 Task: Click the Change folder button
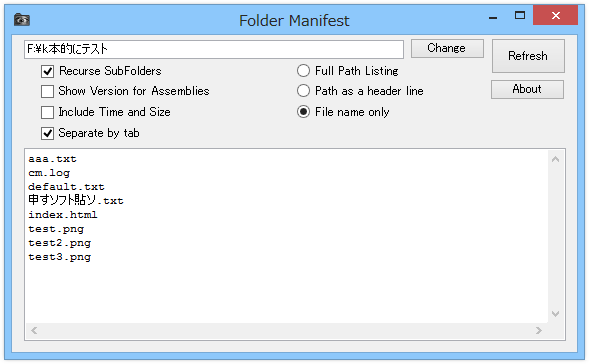(x=447, y=48)
